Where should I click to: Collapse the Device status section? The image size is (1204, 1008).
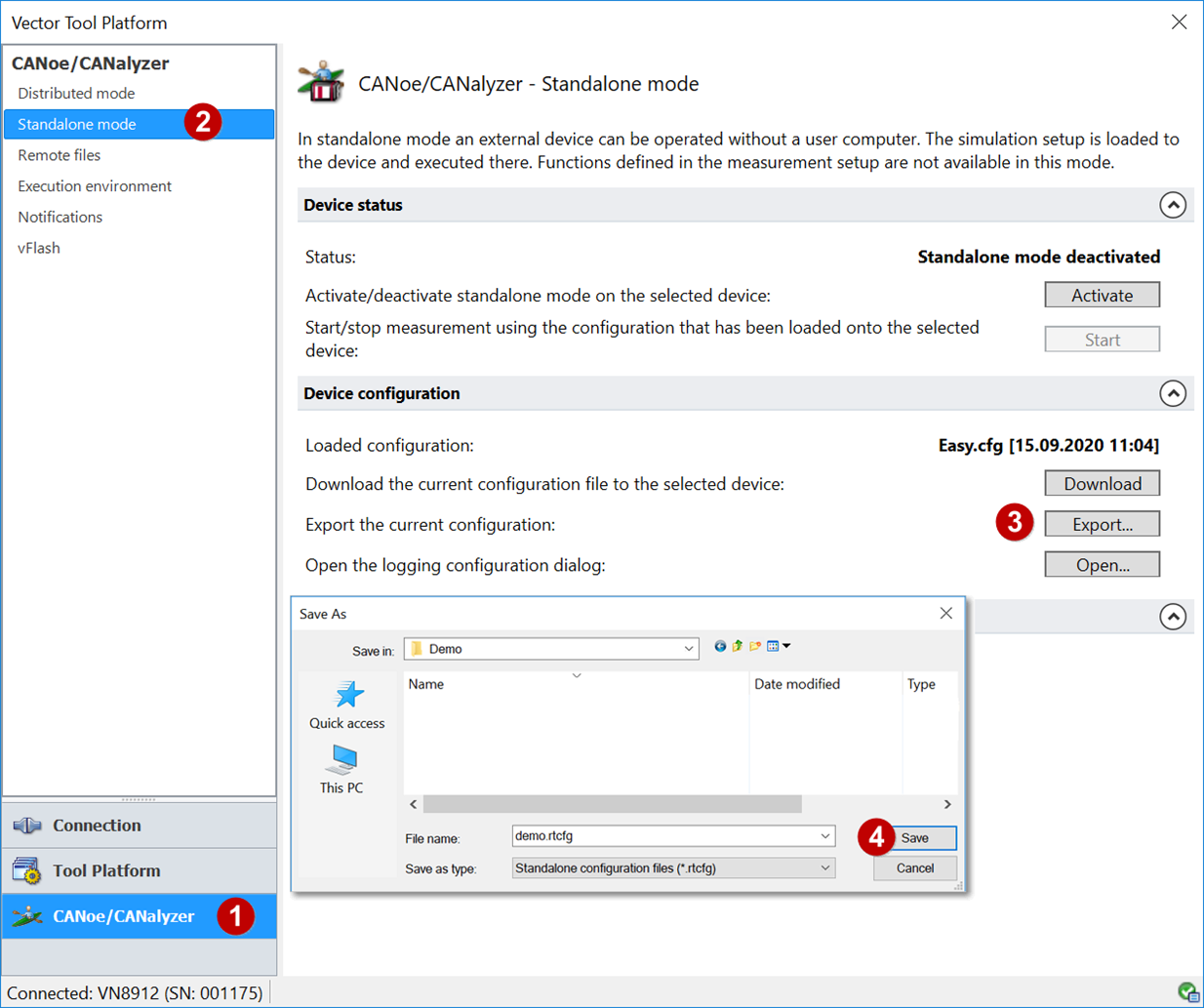pyautogui.click(x=1172, y=205)
